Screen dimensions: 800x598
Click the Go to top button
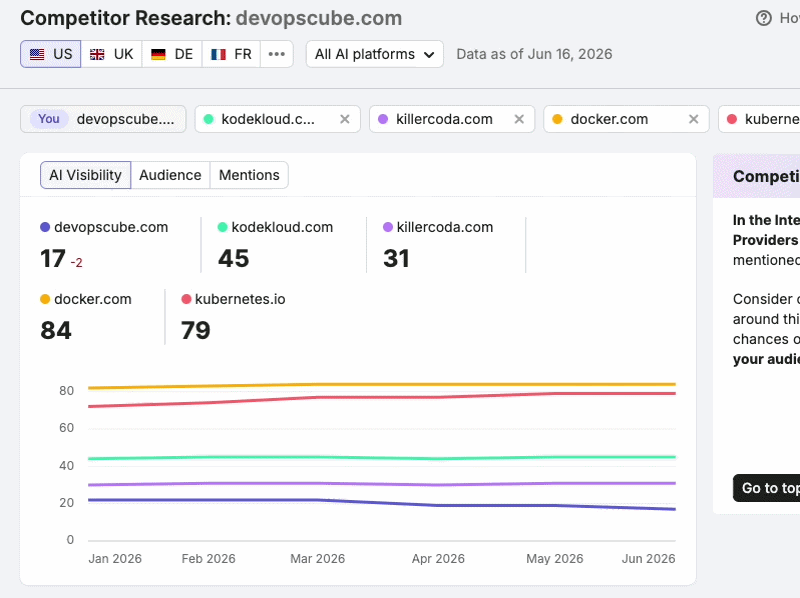766,488
